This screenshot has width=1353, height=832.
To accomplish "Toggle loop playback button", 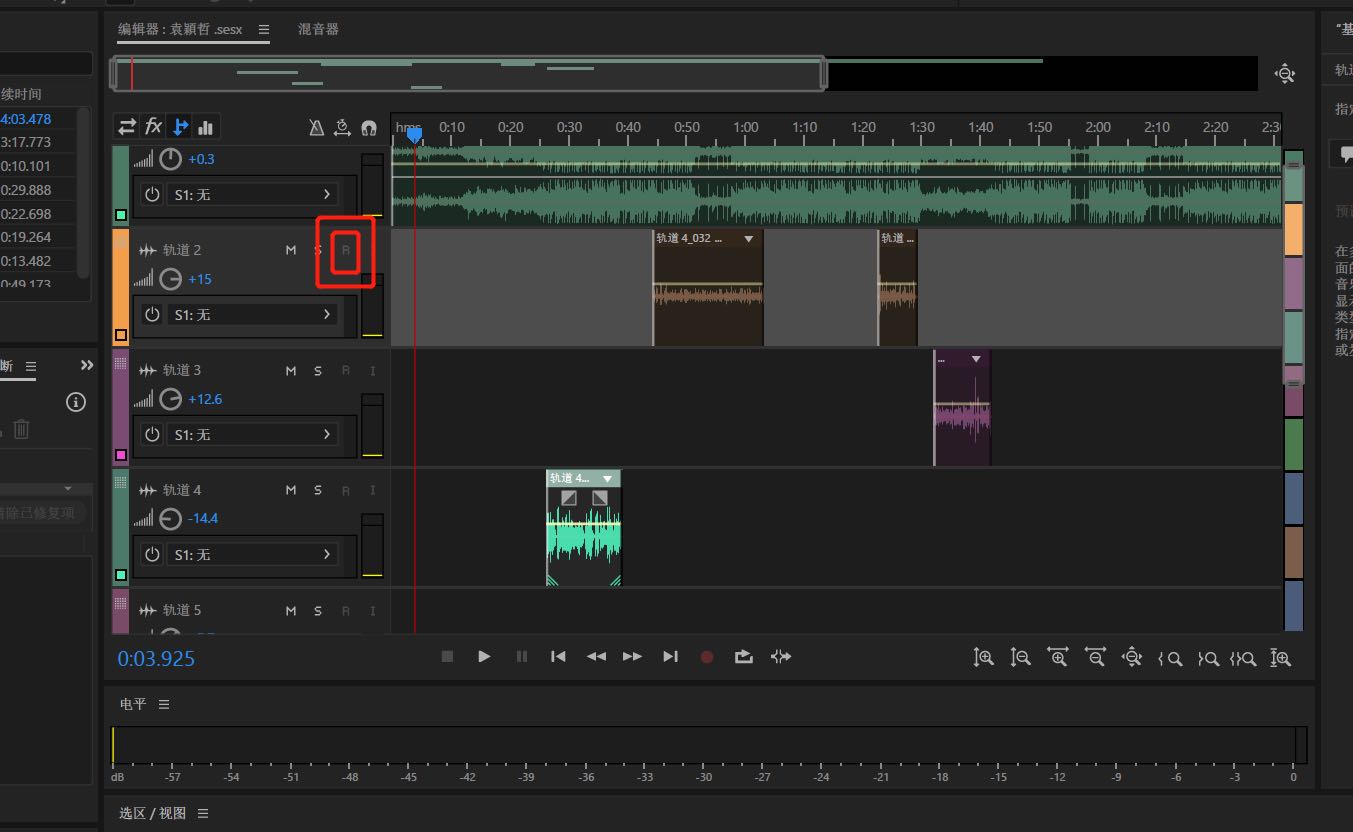I will [x=743, y=657].
